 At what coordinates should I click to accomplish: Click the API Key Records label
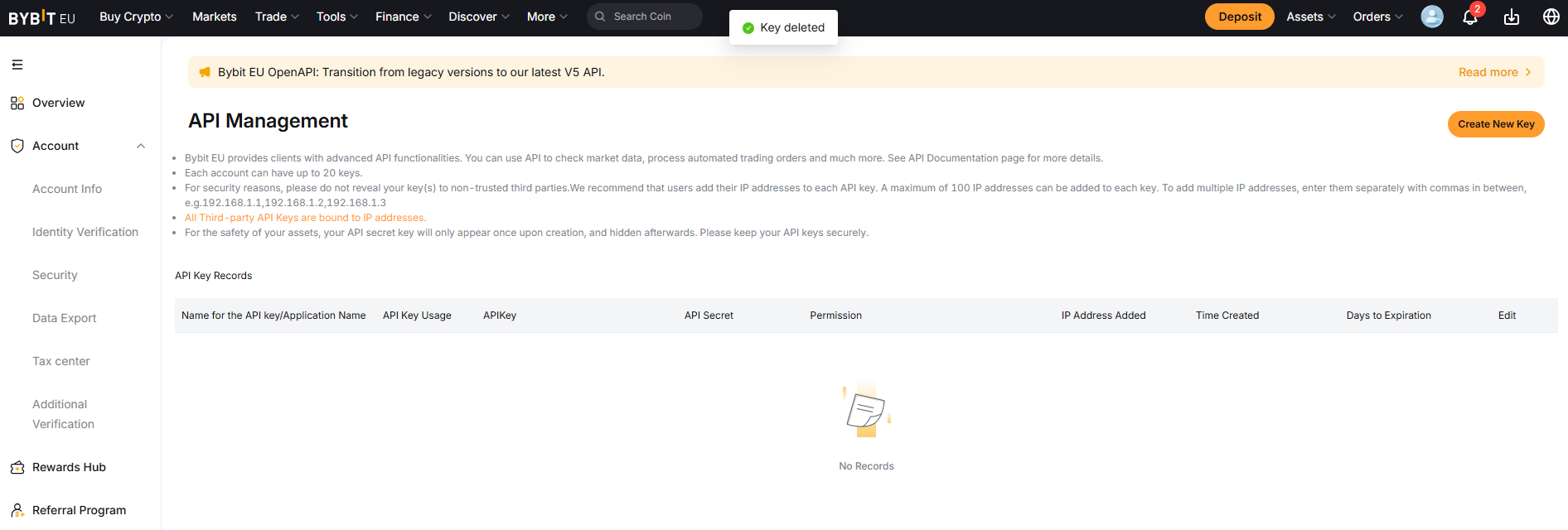coord(213,276)
